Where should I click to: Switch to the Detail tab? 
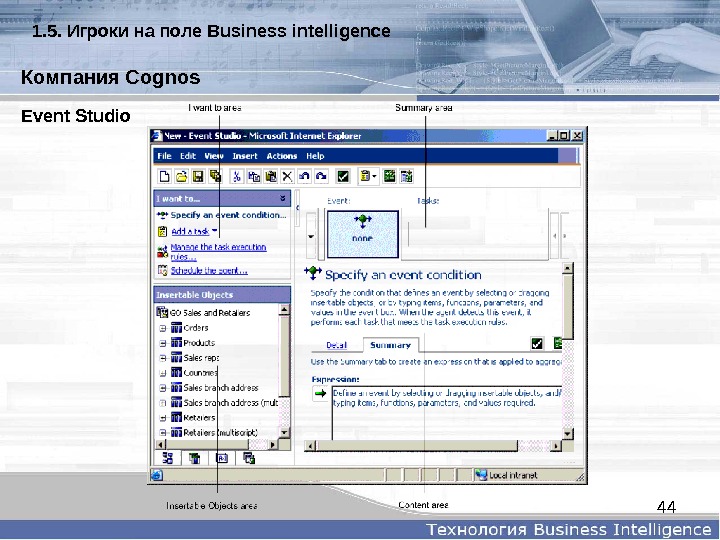click(x=336, y=345)
